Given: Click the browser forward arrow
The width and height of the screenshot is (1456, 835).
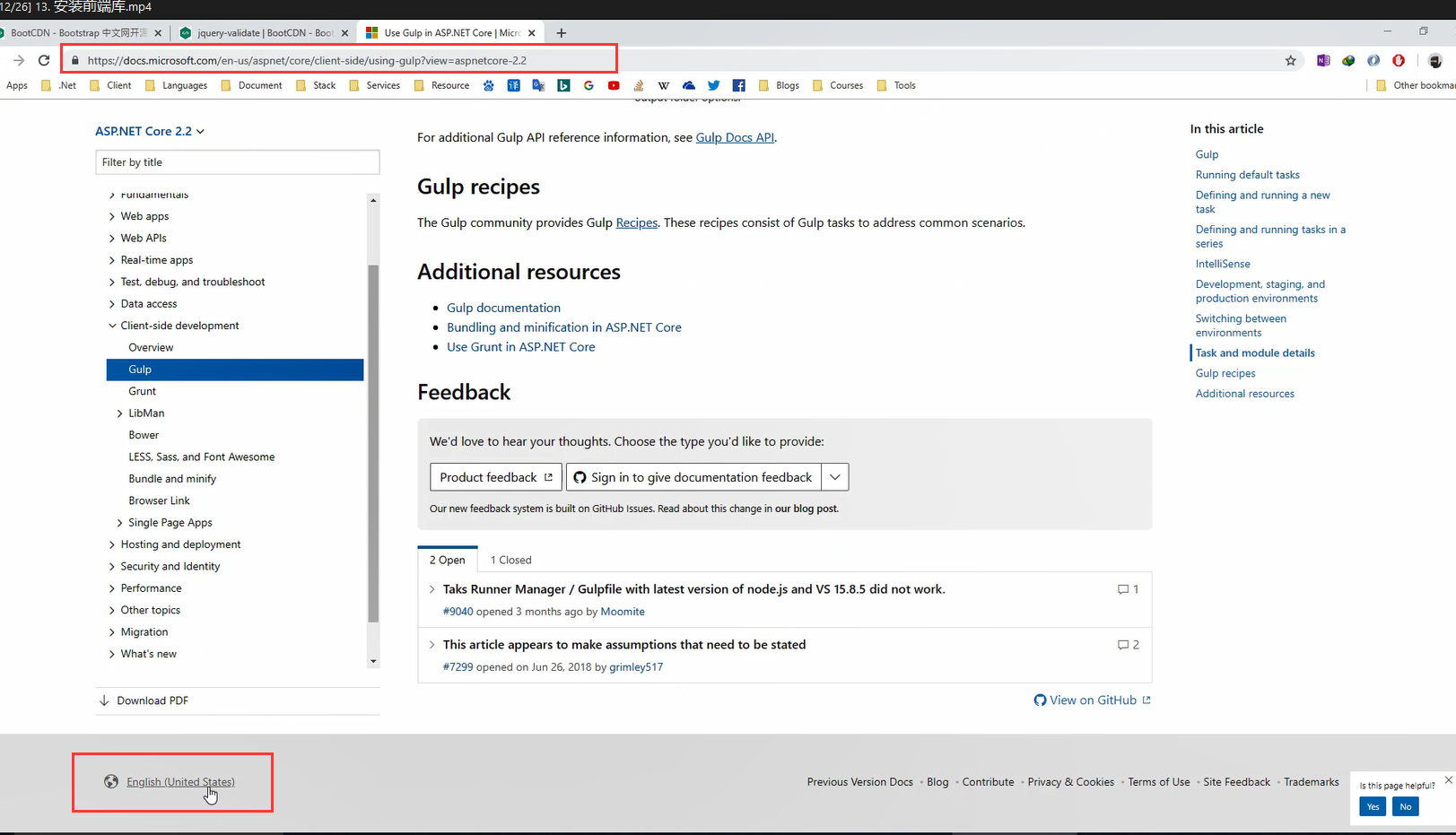Looking at the screenshot, I should (x=18, y=60).
